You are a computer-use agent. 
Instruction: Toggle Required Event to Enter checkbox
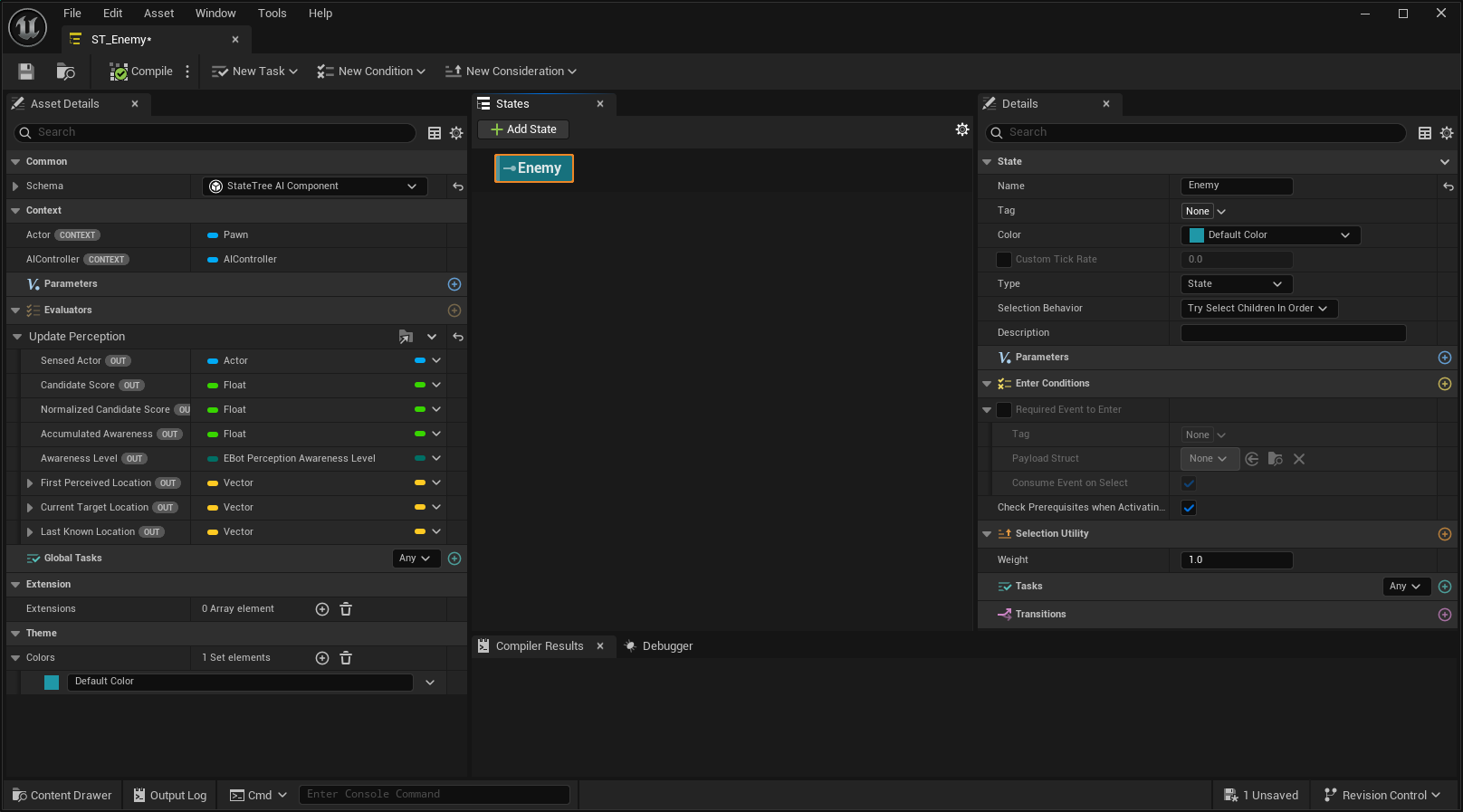[x=1004, y=410]
